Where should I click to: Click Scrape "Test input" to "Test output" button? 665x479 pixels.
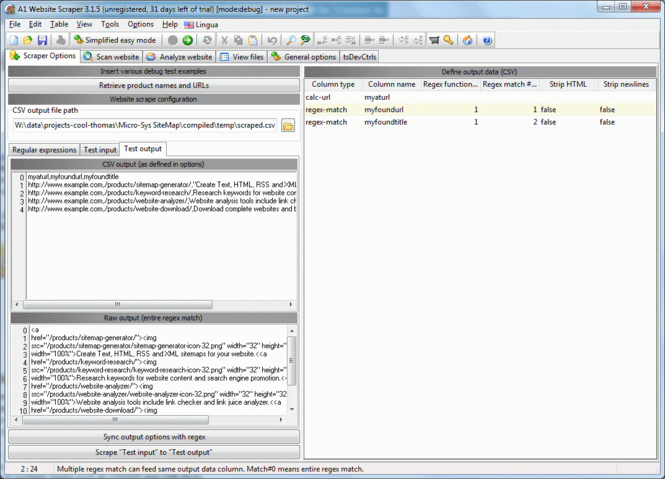click(154, 452)
